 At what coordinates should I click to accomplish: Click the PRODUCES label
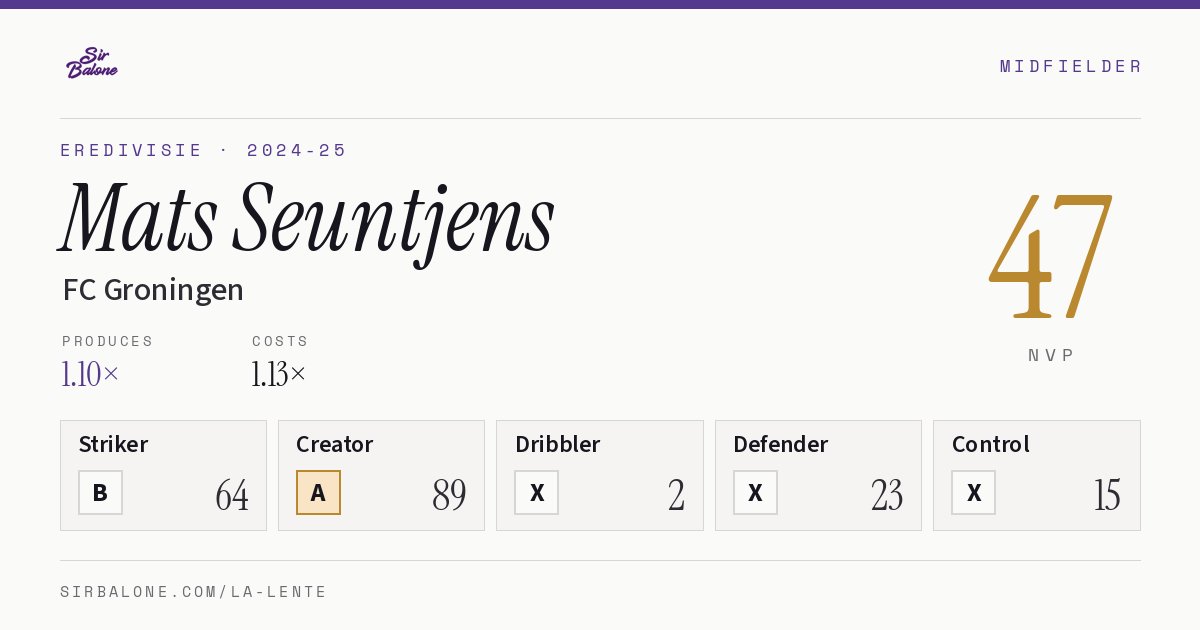click(x=108, y=341)
